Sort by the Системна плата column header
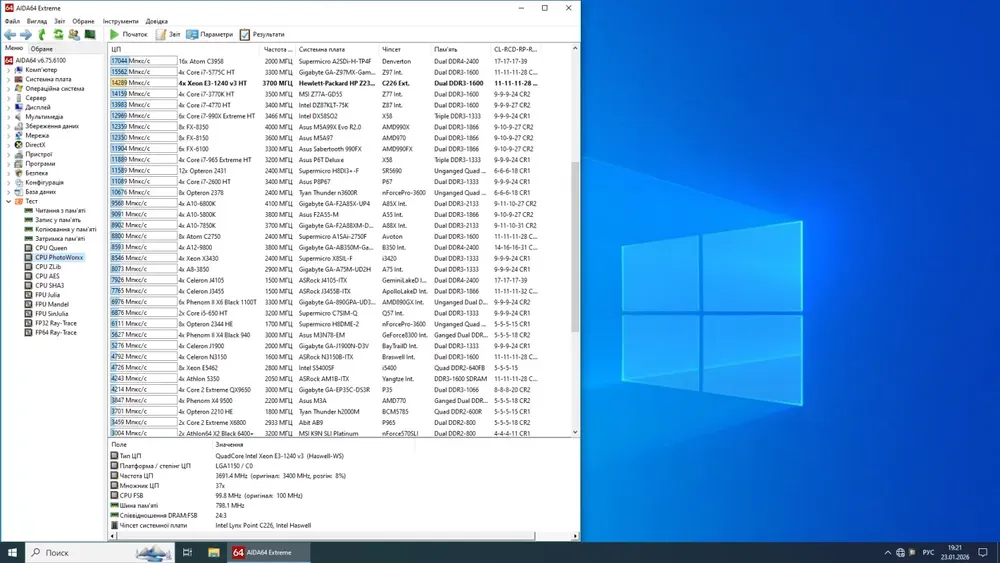The height and width of the screenshot is (563, 1000). pos(321,48)
